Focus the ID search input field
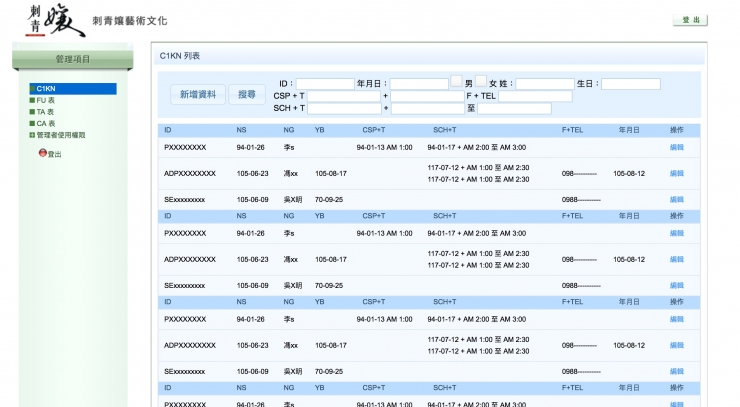 tap(325, 84)
